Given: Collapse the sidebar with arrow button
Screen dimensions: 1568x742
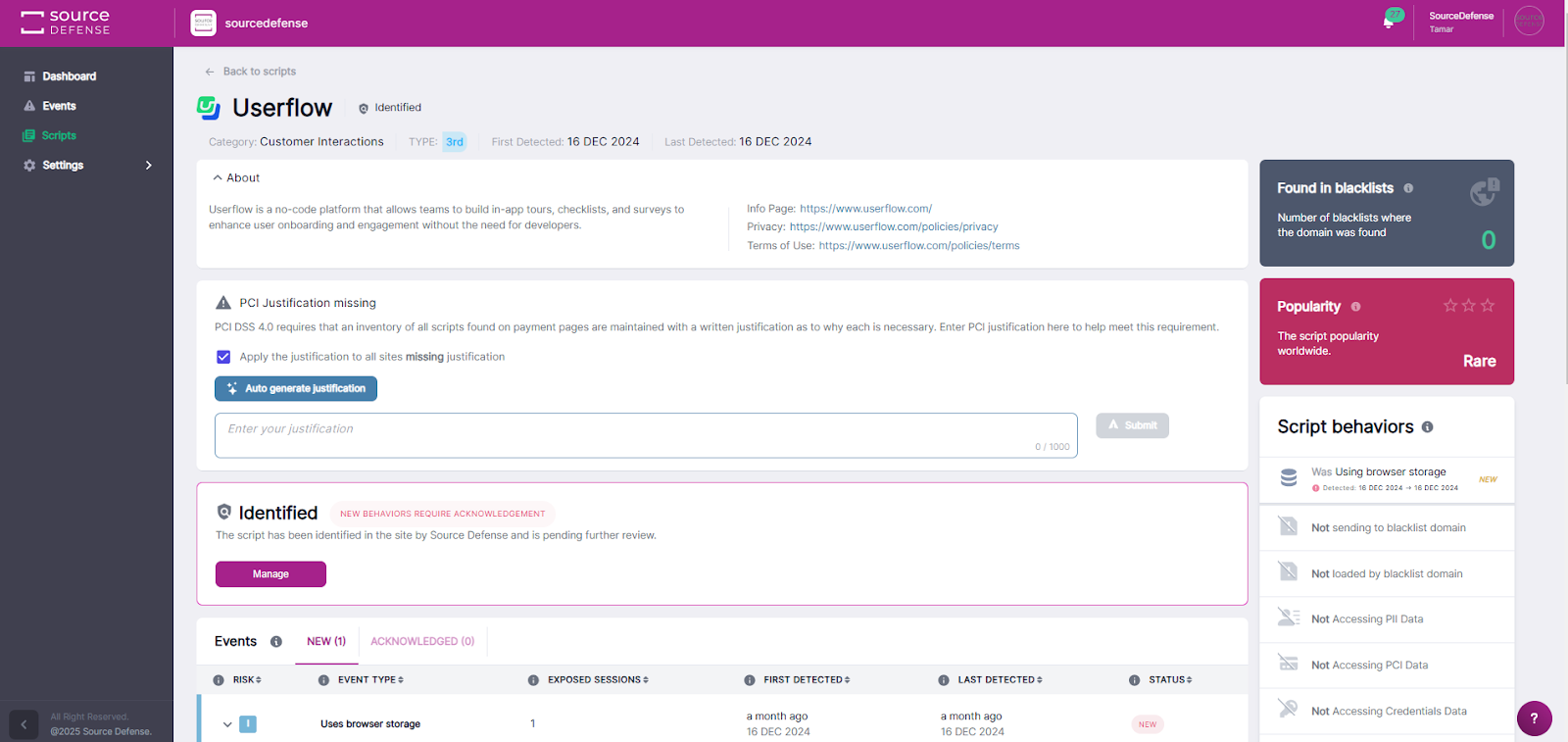Looking at the screenshot, I should [24, 725].
